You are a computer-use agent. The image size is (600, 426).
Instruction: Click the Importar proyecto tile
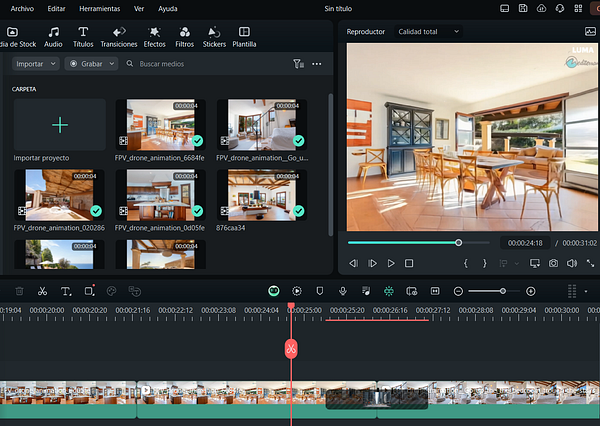[60, 126]
